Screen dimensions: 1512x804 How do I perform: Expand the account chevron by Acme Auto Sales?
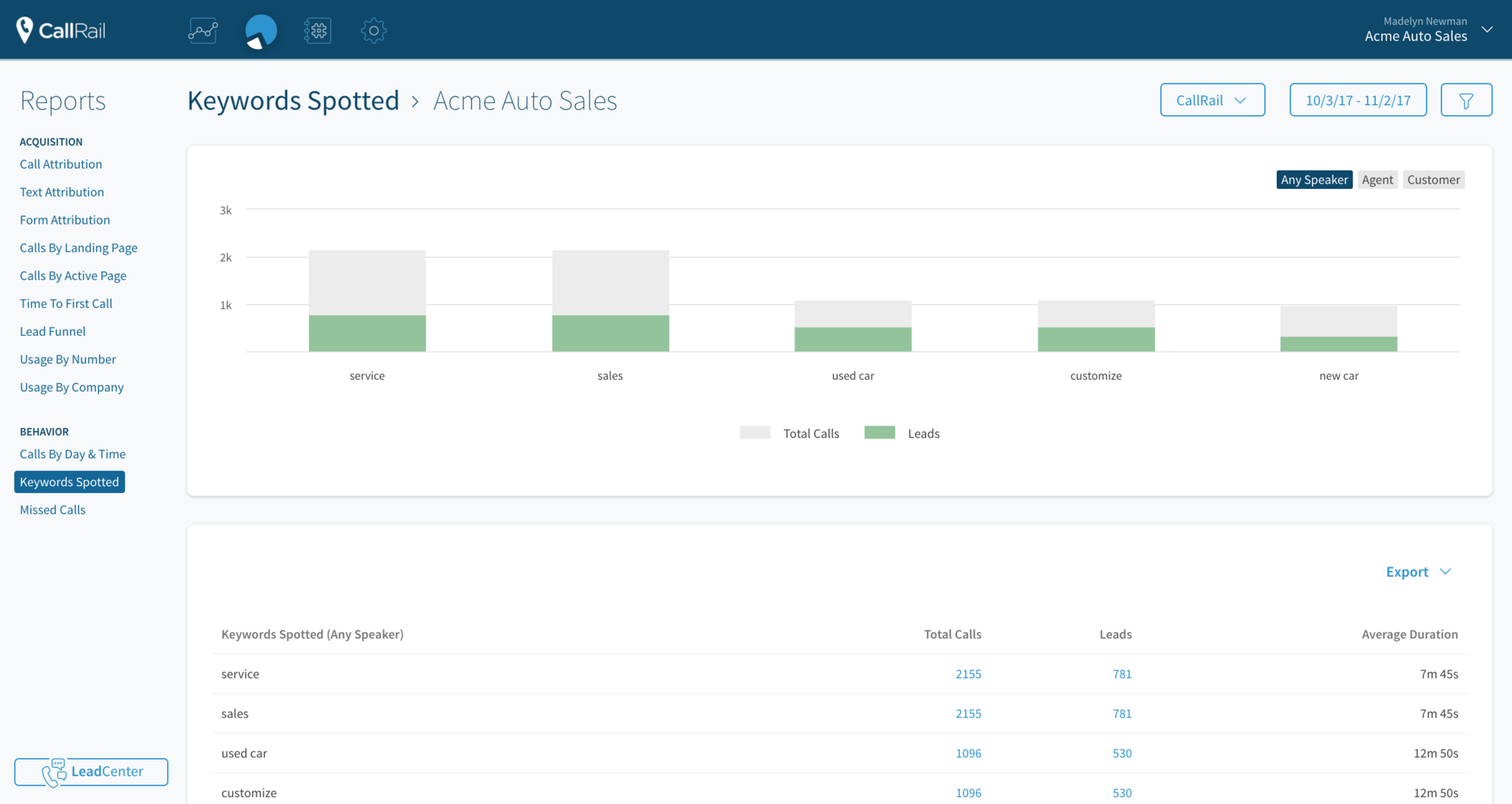[1487, 29]
